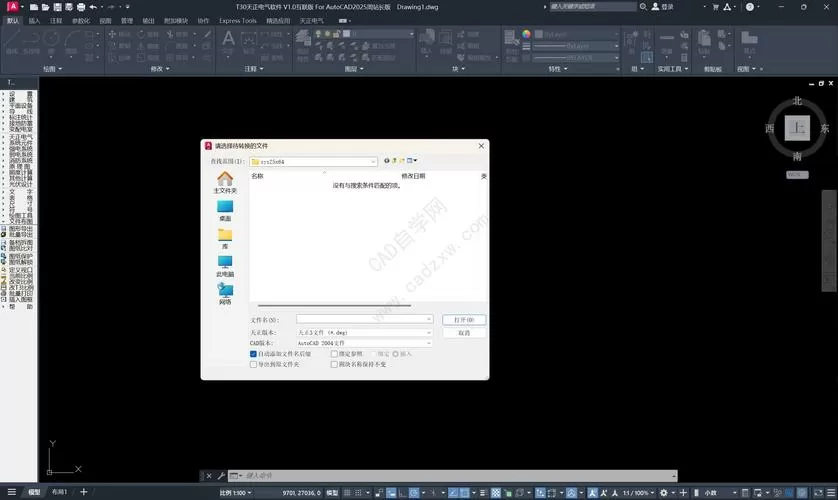Image resolution: width=838 pixels, height=500 pixels.
Task: Select the large Text 'A' tool
Action: pos(228,38)
